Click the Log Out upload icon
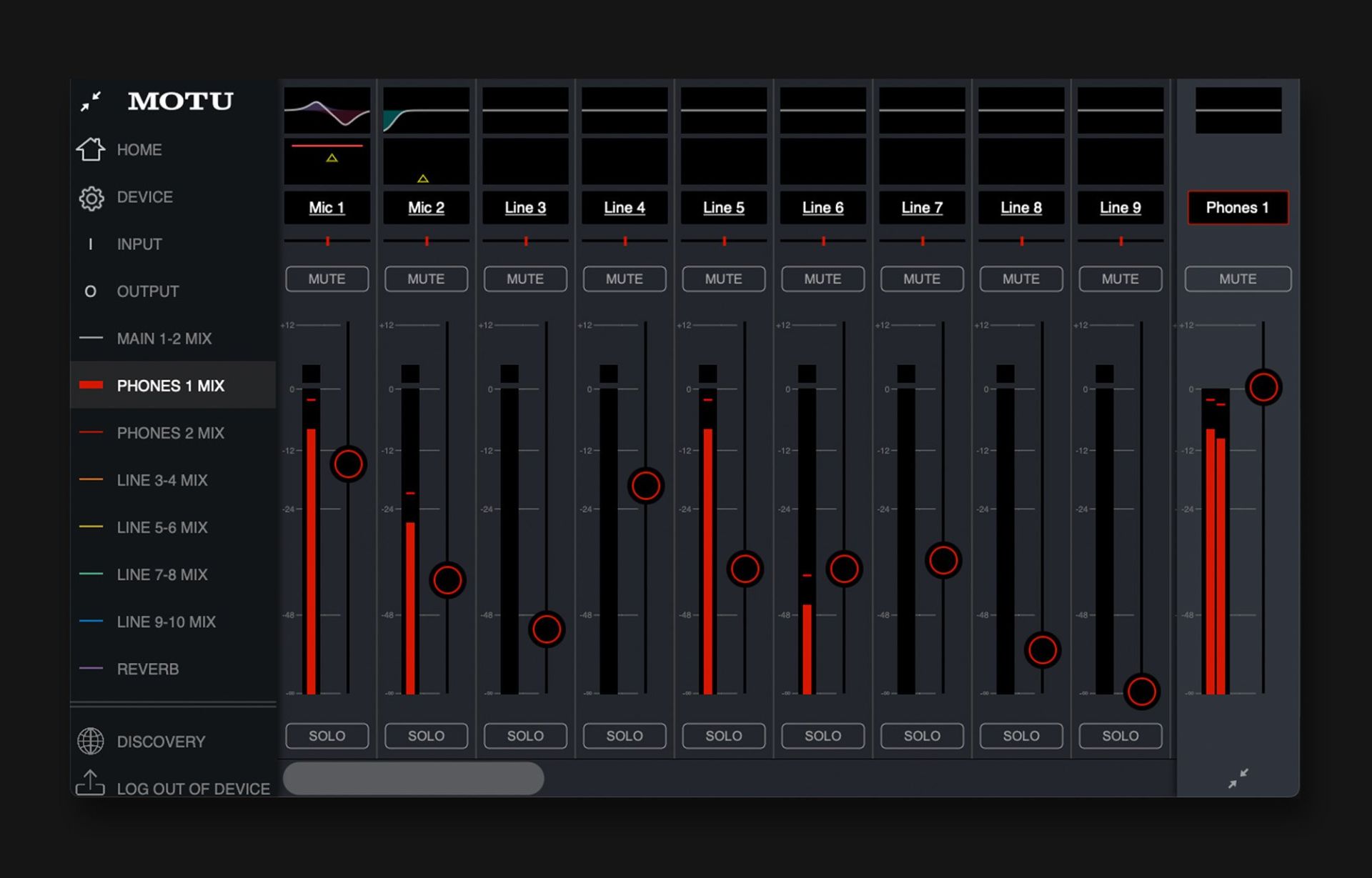Screen dimensions: 1372x878 (x=91, y=783)
